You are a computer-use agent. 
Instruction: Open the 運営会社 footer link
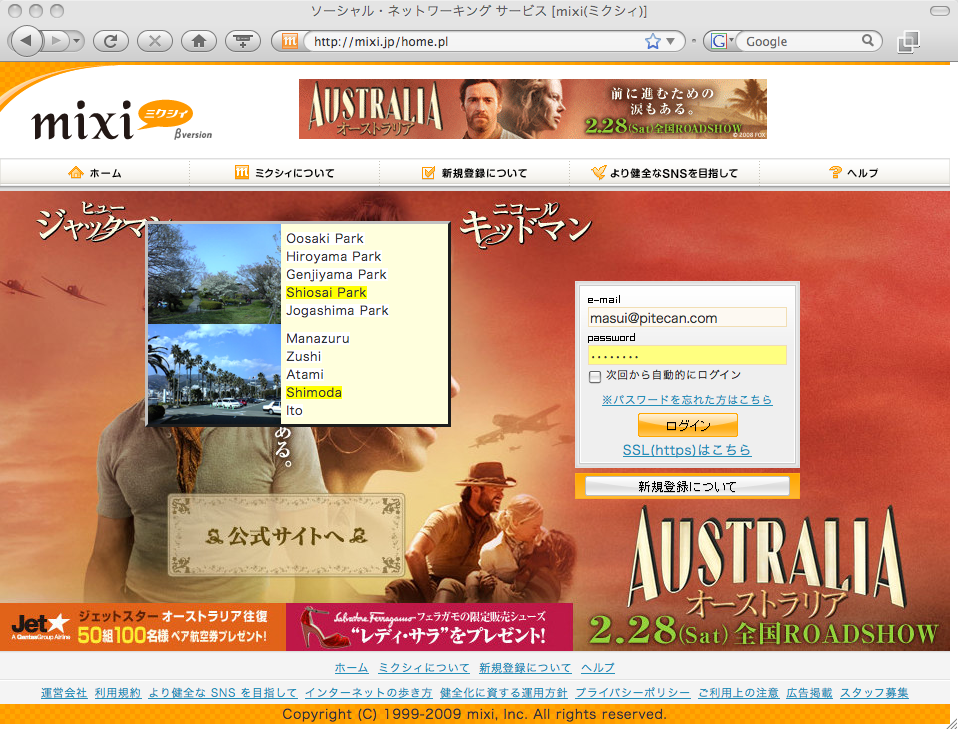pyautogui.click(x=64, y=693)
